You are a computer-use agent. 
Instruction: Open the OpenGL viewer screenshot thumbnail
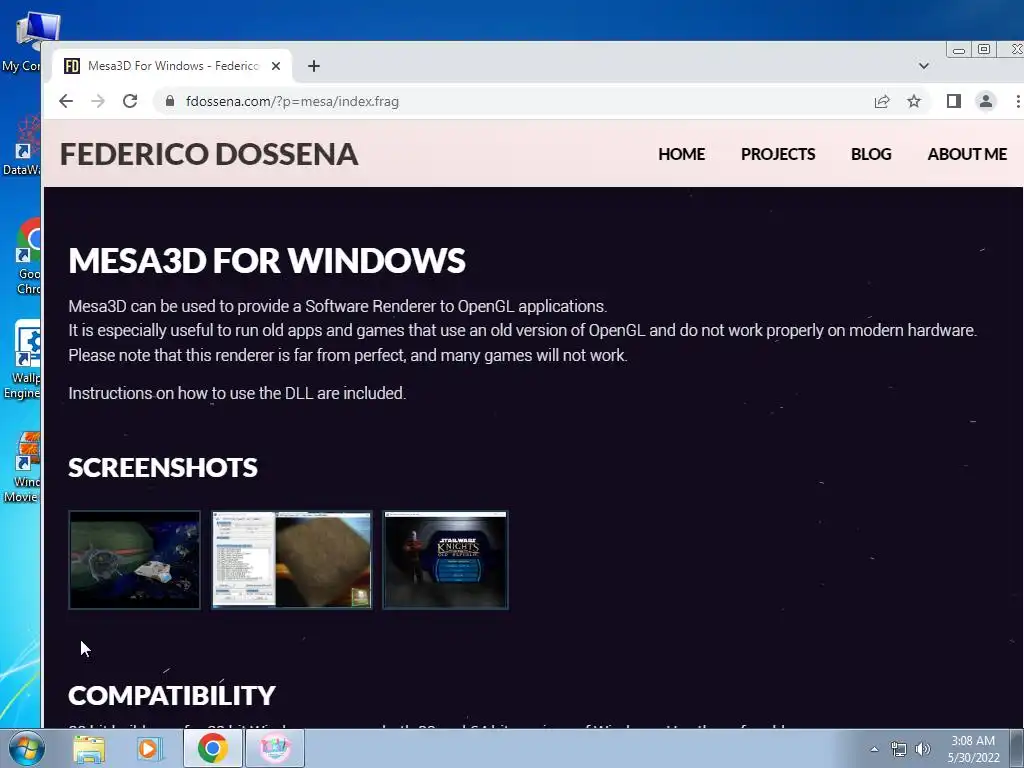tap(292, 560)
